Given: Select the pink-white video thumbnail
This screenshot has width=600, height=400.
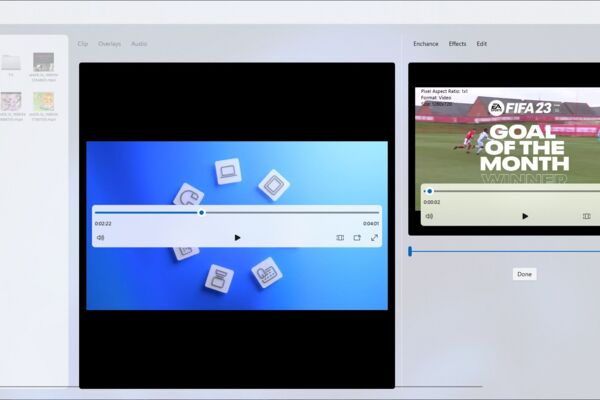Looking at the screenshot, I should (11, 101).
